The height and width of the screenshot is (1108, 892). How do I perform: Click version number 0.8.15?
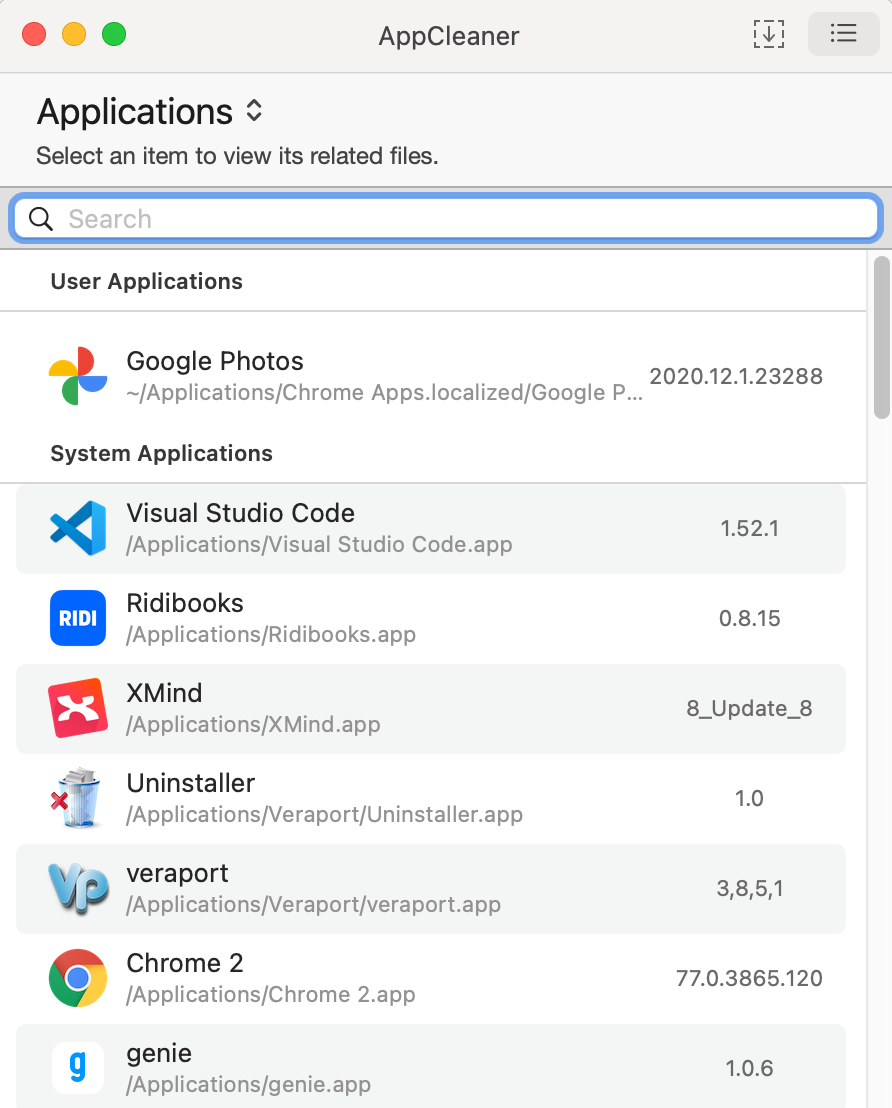coord(749,618)
